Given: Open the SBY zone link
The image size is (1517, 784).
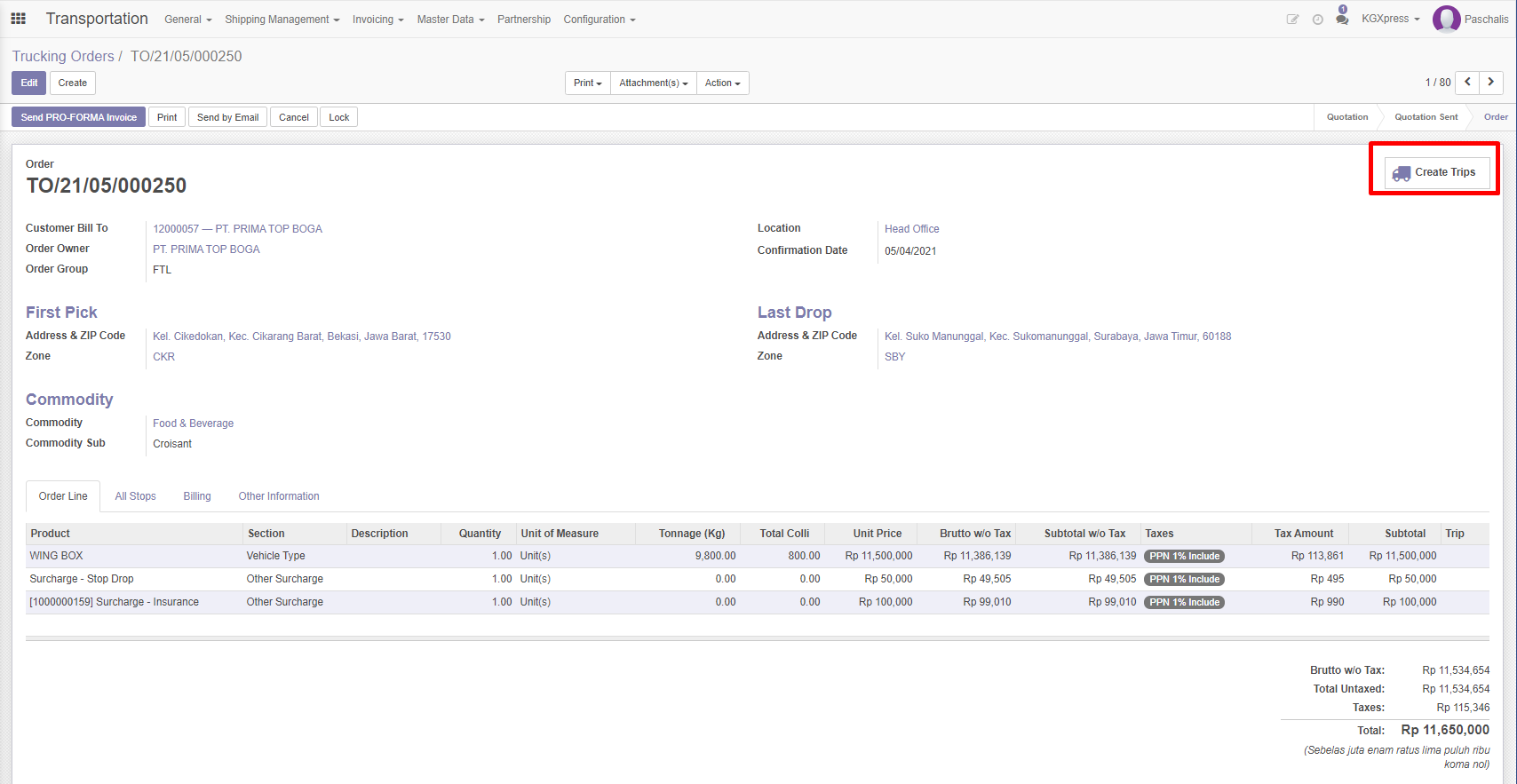Looking at the screenshot, I should [894, 357].
